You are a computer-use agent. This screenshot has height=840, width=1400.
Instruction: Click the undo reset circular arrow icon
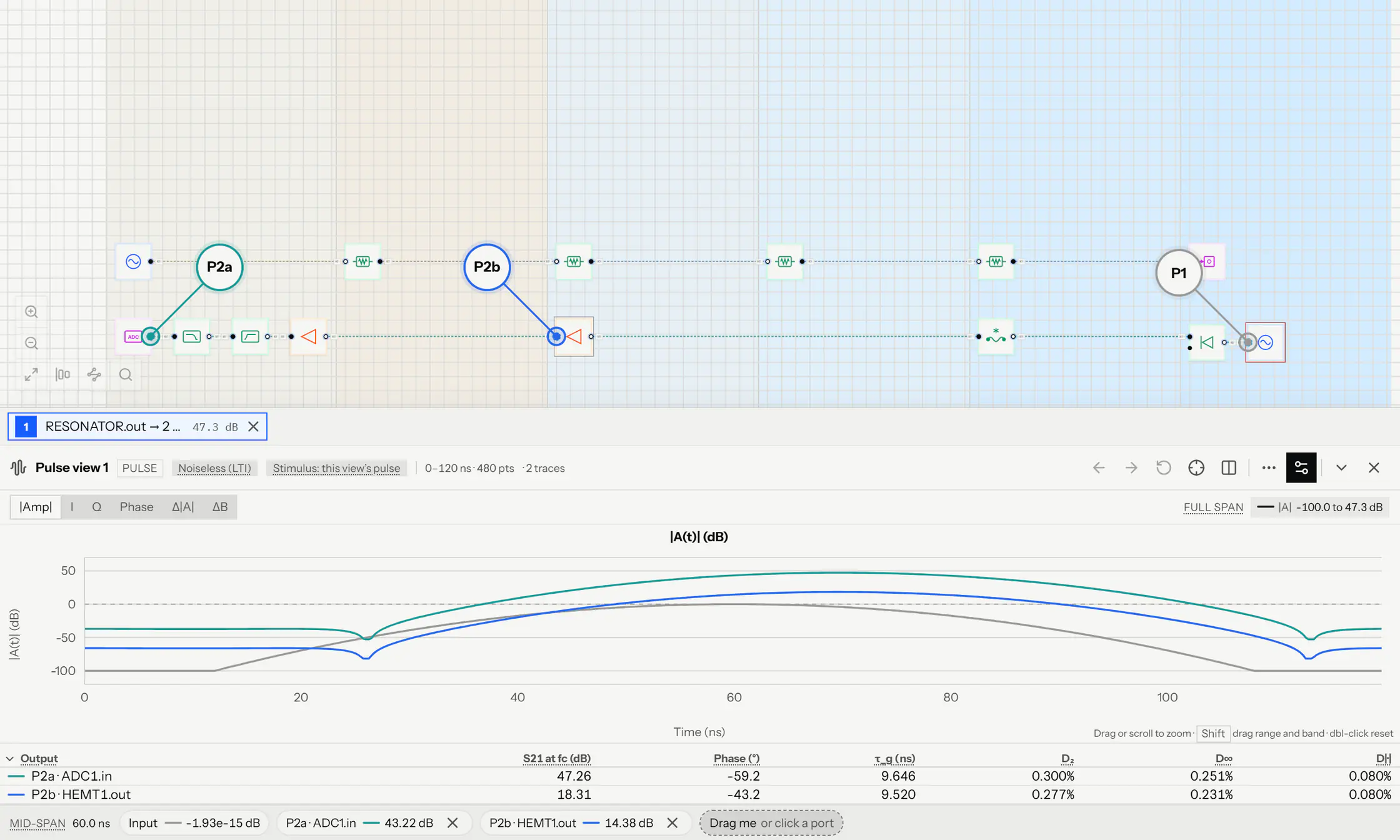pyautogui.click(x=1164, y=467)
